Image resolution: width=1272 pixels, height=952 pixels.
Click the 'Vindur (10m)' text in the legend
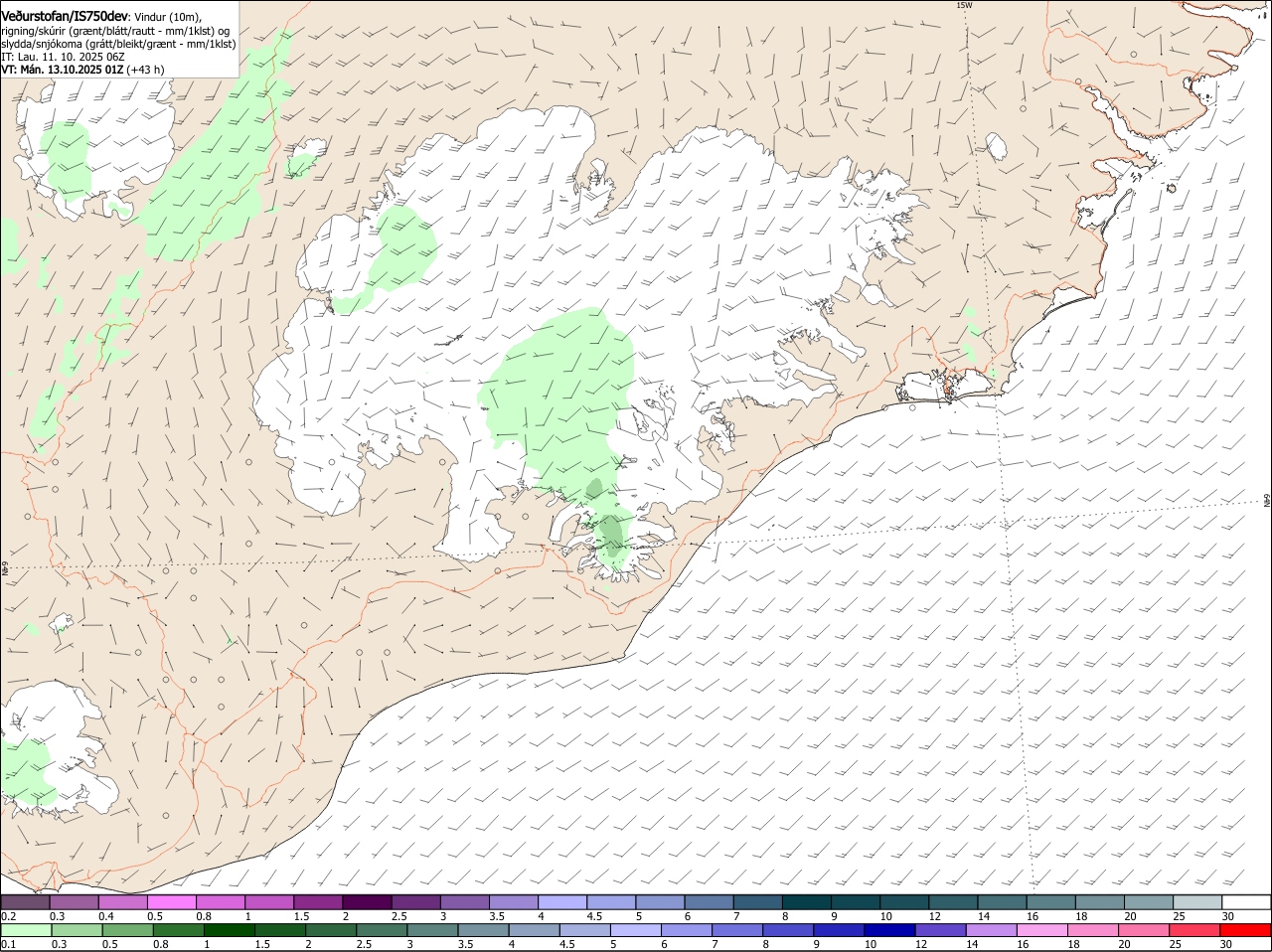(x=167, y=17)
